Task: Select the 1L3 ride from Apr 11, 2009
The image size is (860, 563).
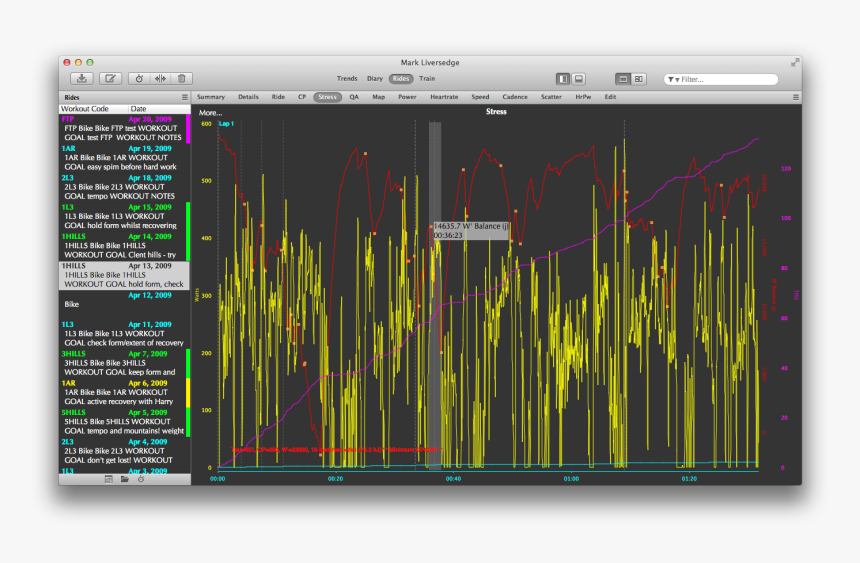Action: (x=125, y=334)
